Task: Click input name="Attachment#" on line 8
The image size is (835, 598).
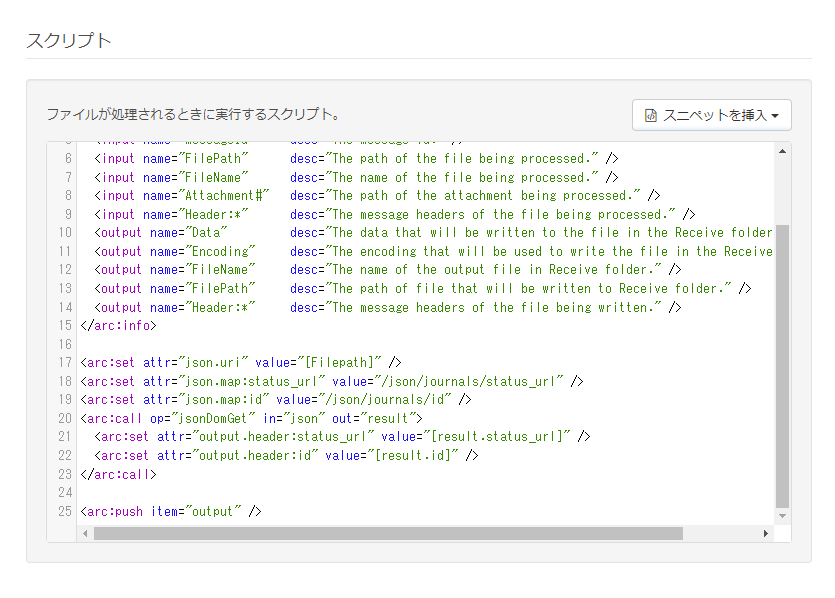Action: point(182,195)
